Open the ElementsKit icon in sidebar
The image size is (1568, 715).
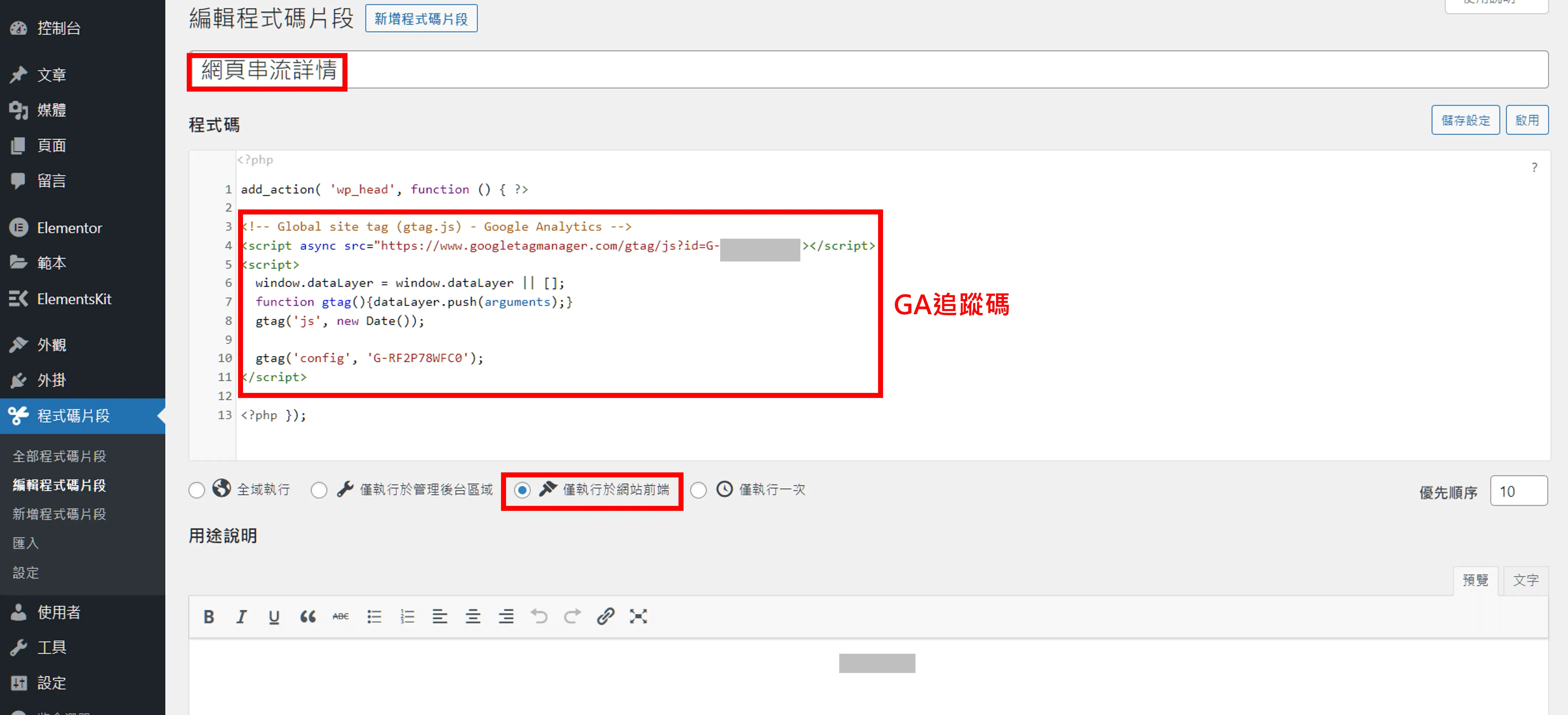19,299
